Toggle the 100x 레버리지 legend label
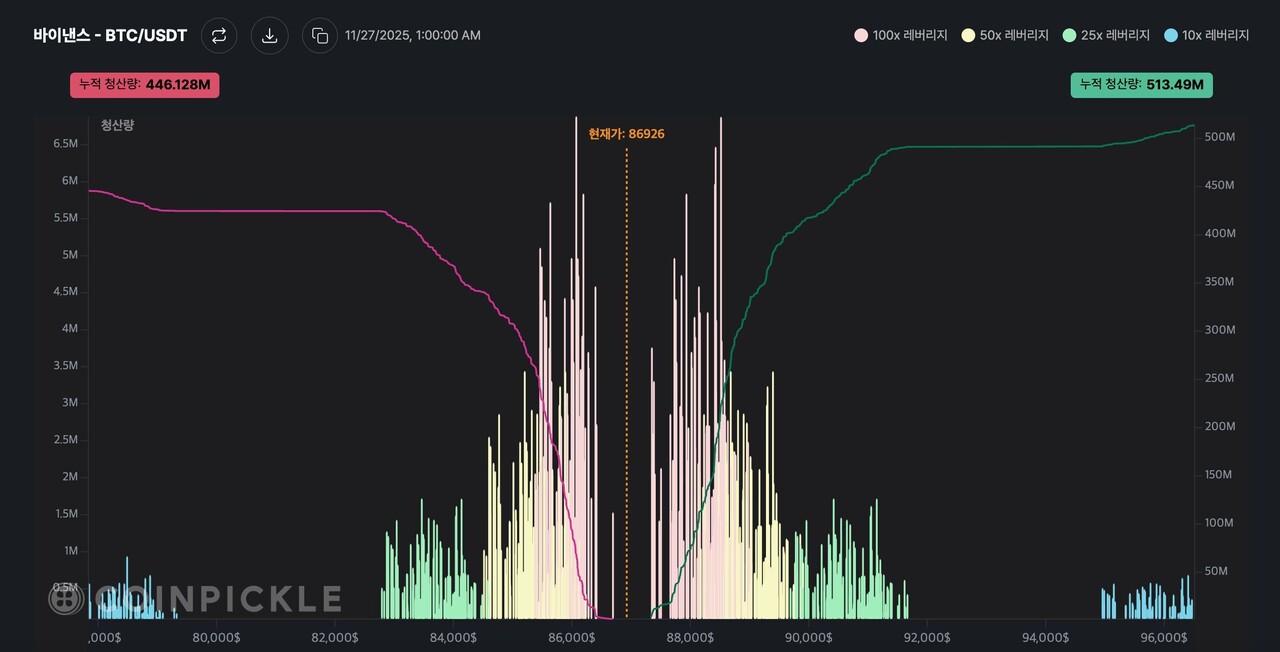The width and height of the screenshot is (1280, 652). coord(909,35)
